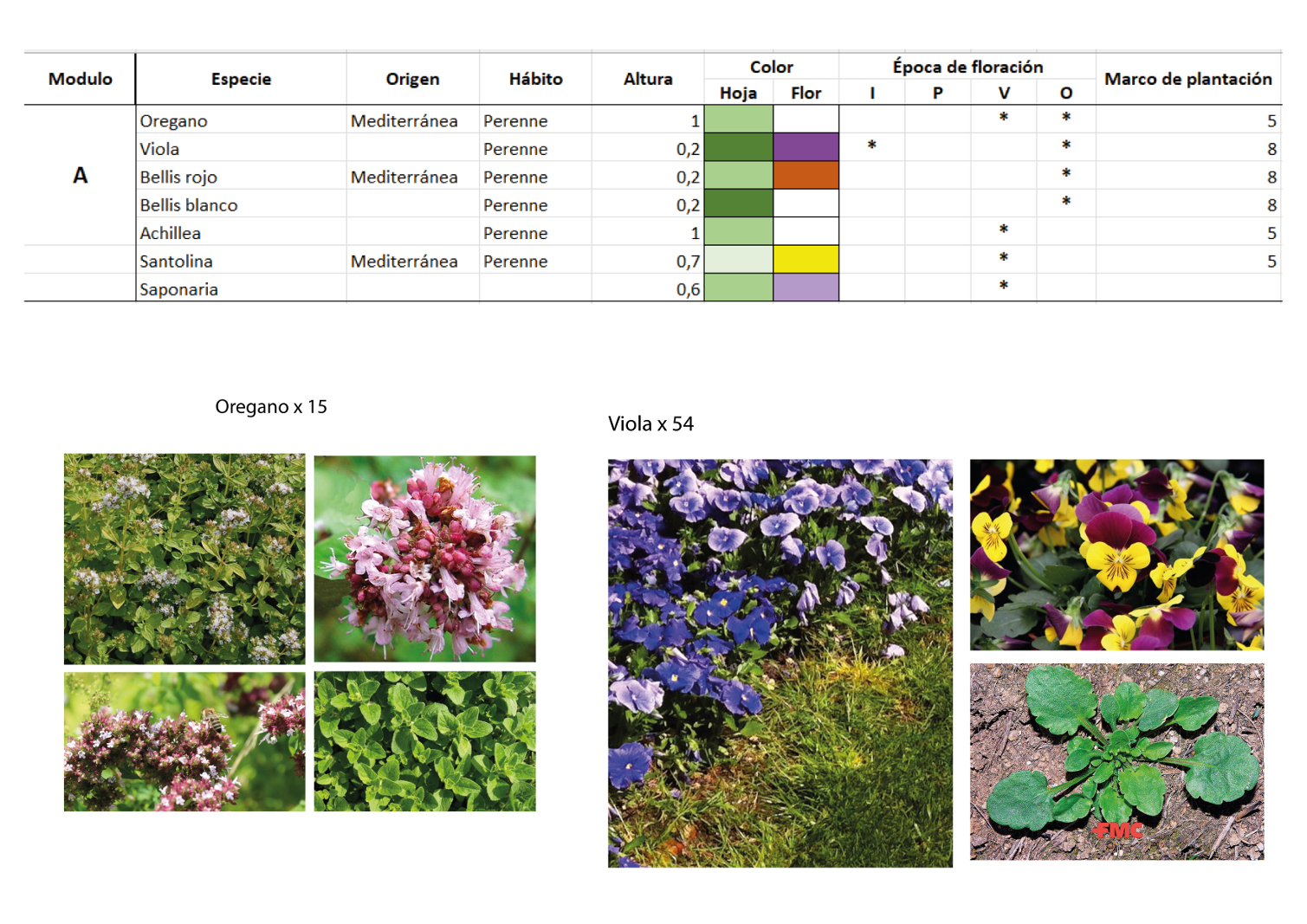Click the "Época de floración" header

click(967, 67)
